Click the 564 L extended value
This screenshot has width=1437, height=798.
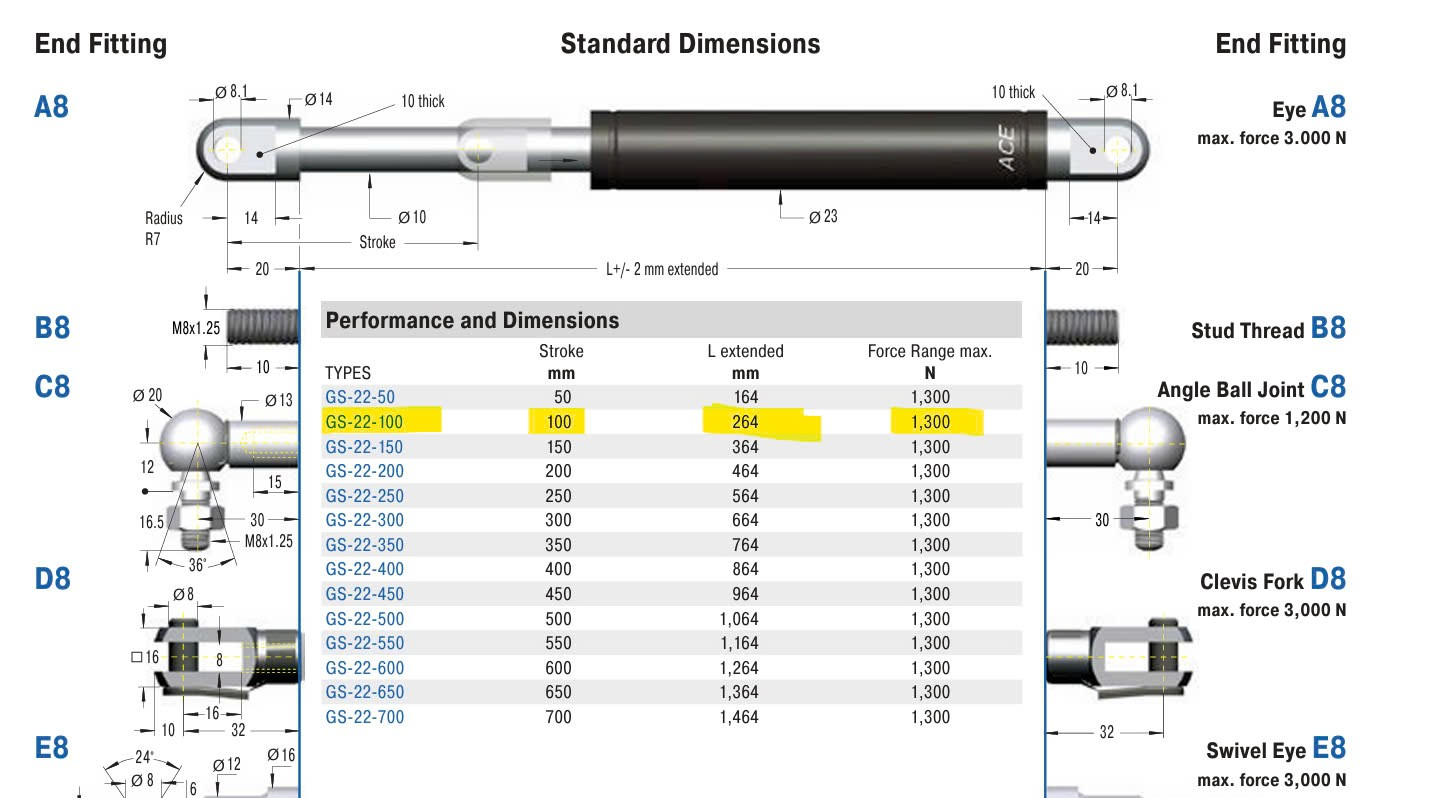tap(745, 496)
